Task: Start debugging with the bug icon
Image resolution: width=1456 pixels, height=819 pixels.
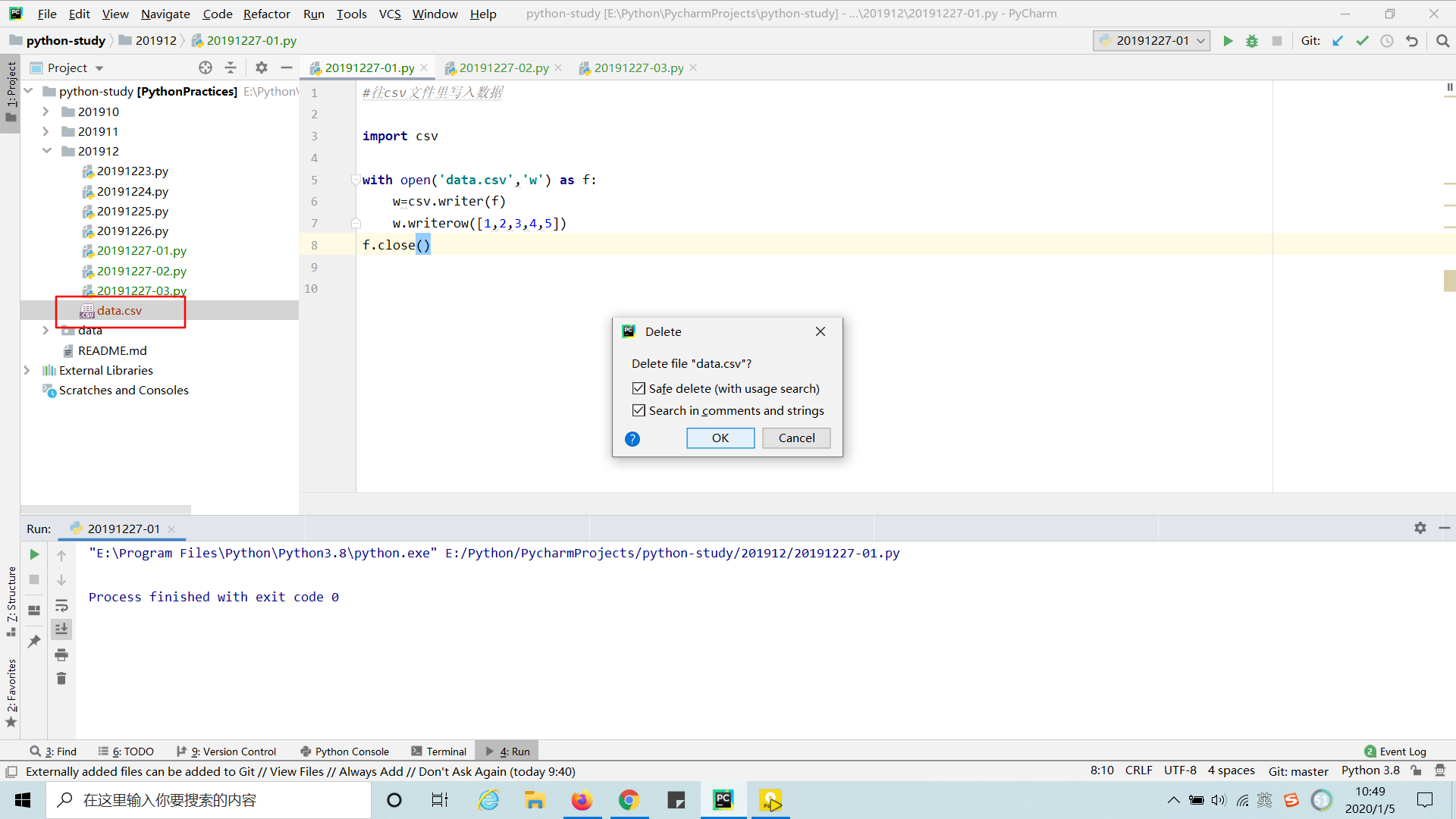Action: (x=1252, y=41)
